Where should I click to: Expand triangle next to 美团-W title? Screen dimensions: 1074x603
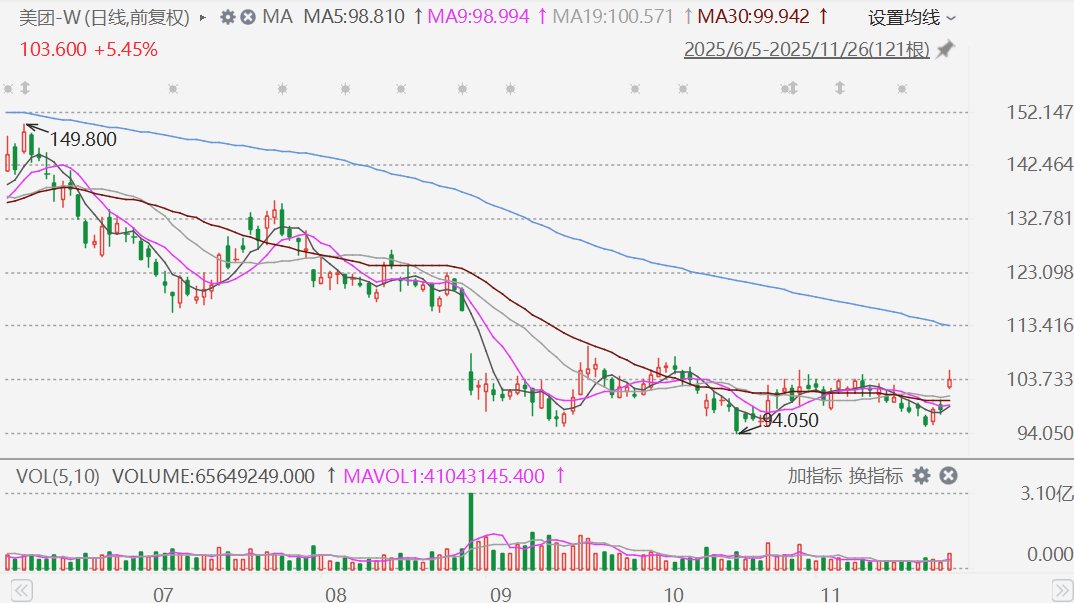[x=204, y=17]
